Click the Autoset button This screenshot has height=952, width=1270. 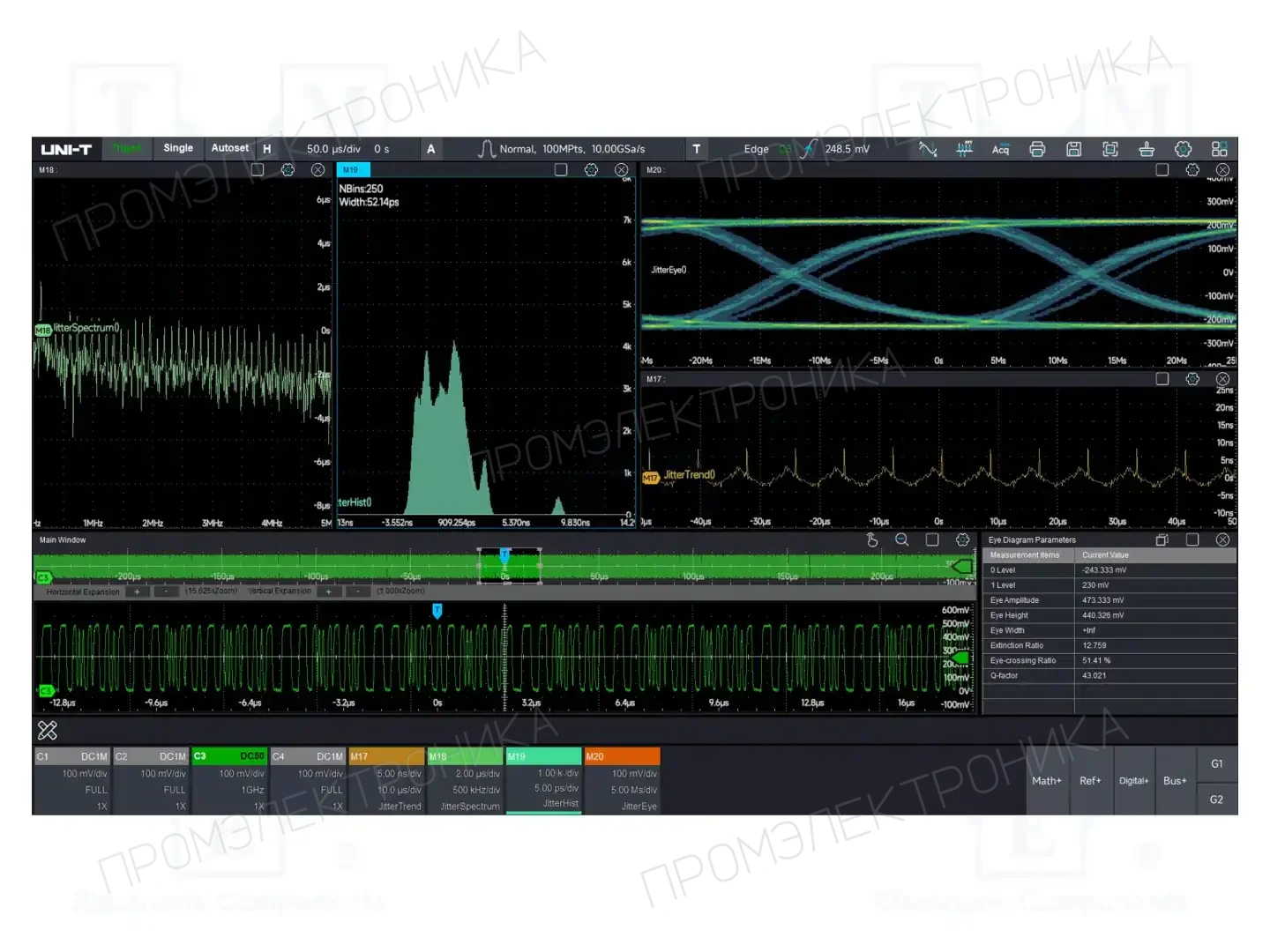click(x=229, y=148)
